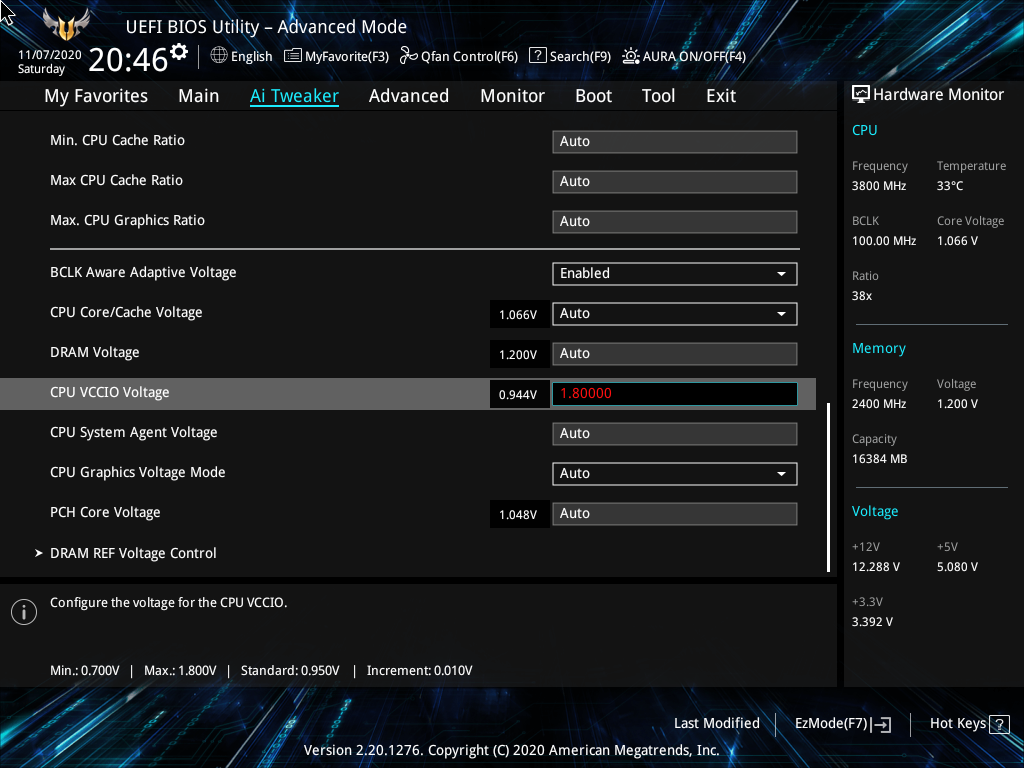Click the Last Modified button
The width and height of the screenshot is (1024, 768).
tap(716, 723)
